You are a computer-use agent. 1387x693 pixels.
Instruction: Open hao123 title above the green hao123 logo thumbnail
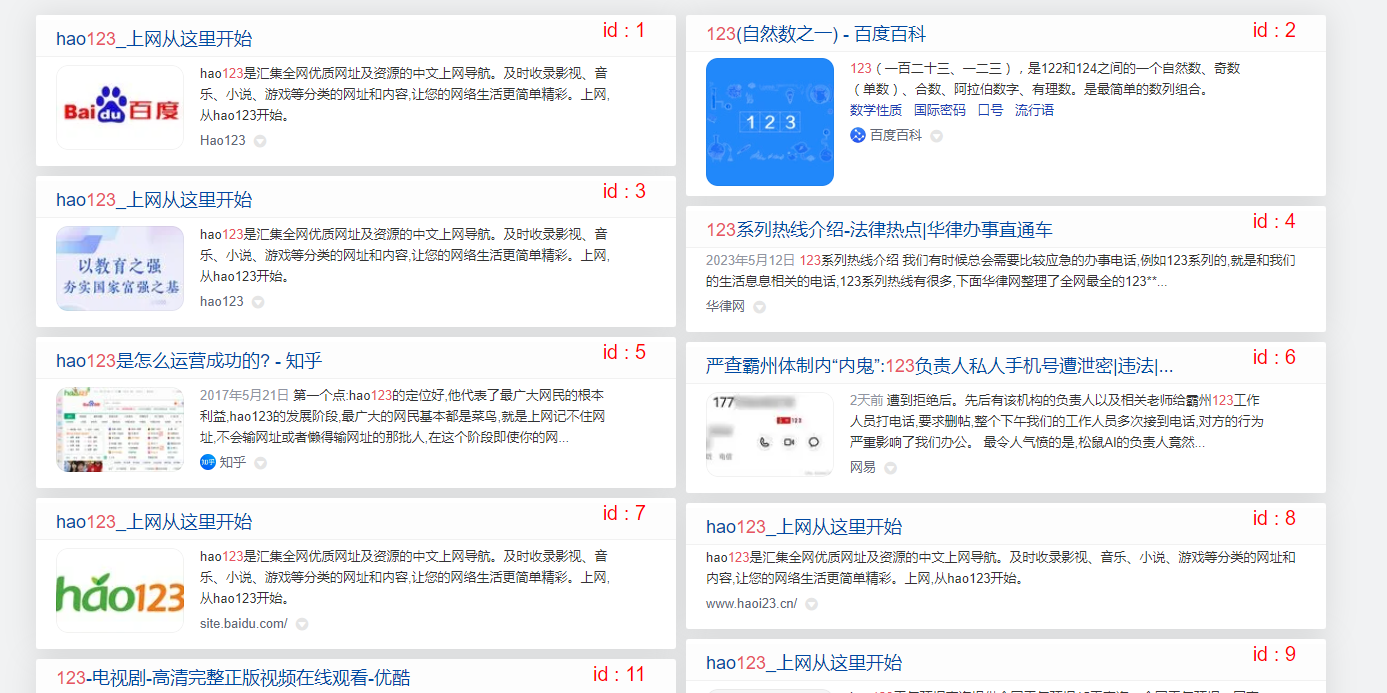coord(154,522)
